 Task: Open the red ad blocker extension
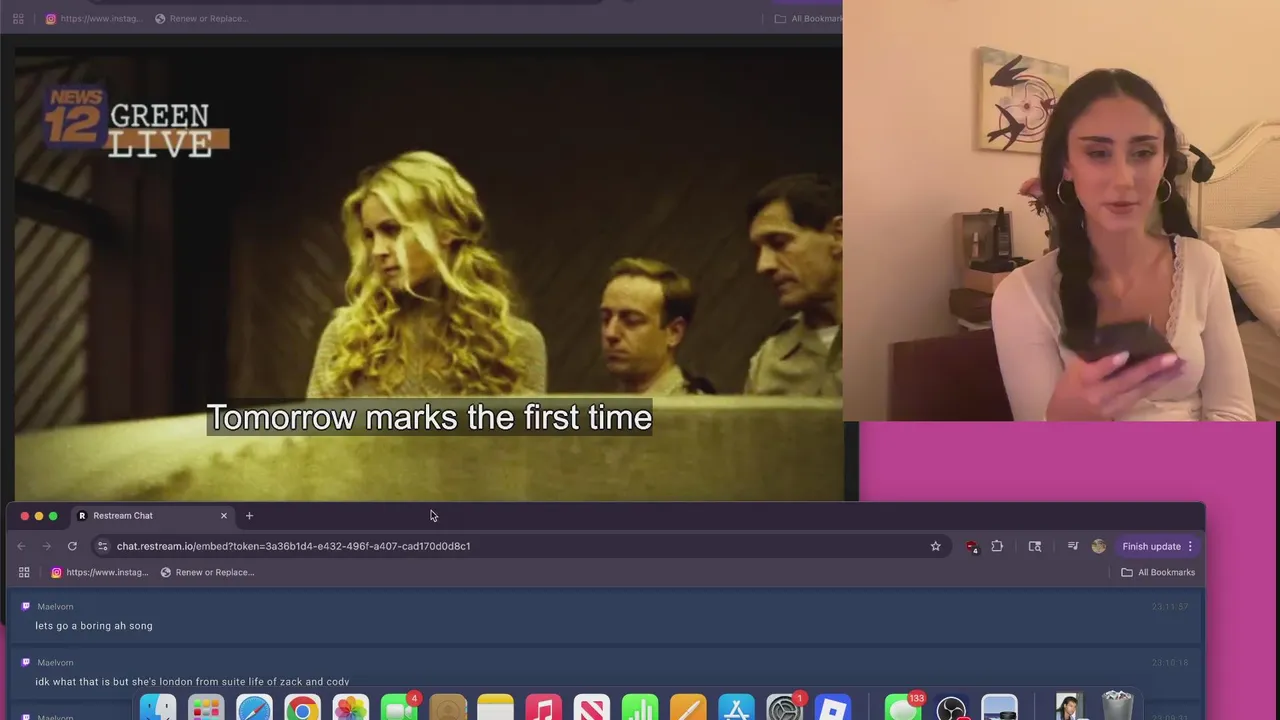click(971, 546)
